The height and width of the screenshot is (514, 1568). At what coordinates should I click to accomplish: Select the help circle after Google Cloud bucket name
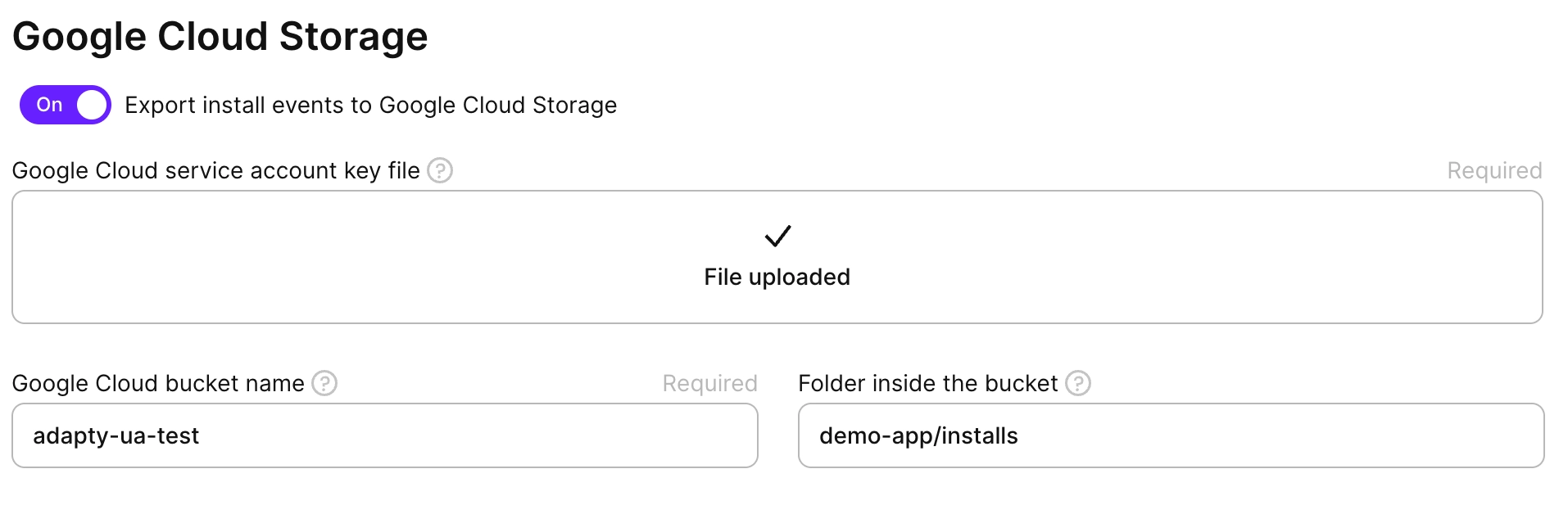tap(324, 382)
